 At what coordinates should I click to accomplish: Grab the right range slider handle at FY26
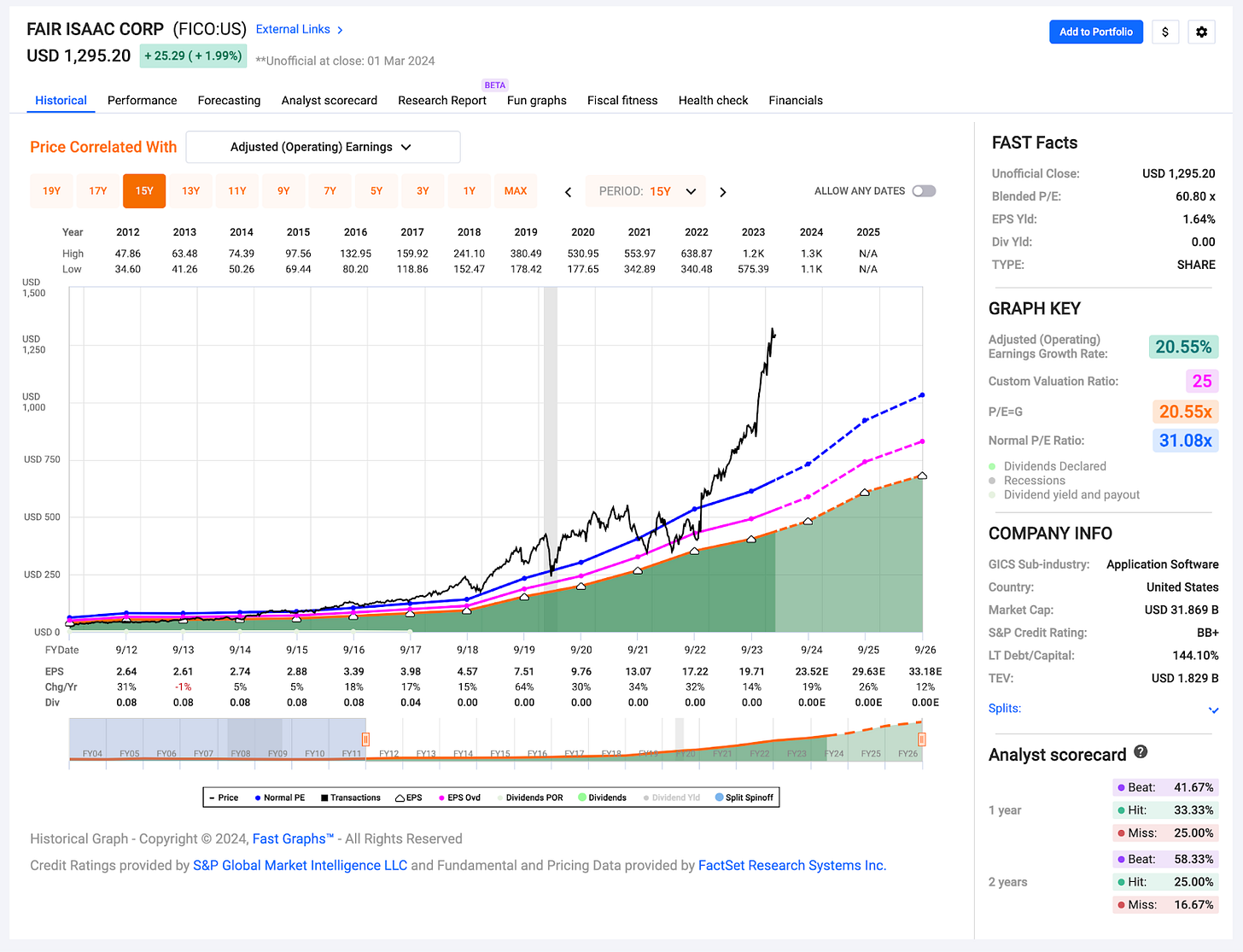(x=922, y=739)
